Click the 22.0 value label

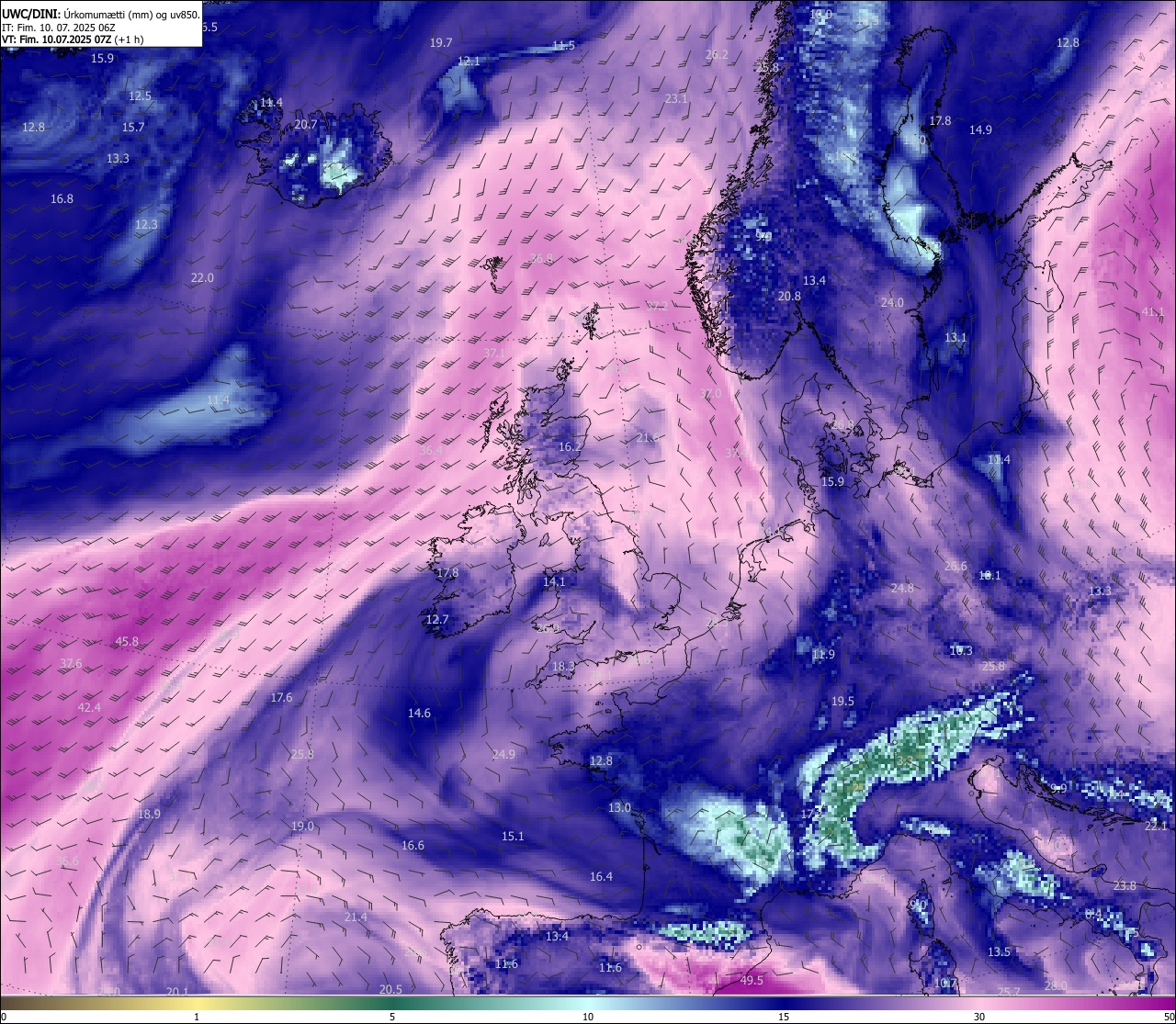click(x=202, y=277)
